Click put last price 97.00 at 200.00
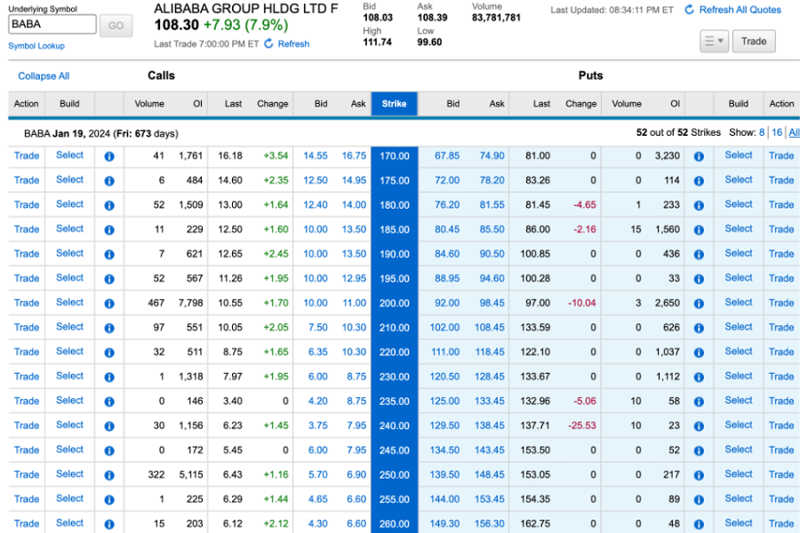The image size is (800, 533). click(538, 302)
